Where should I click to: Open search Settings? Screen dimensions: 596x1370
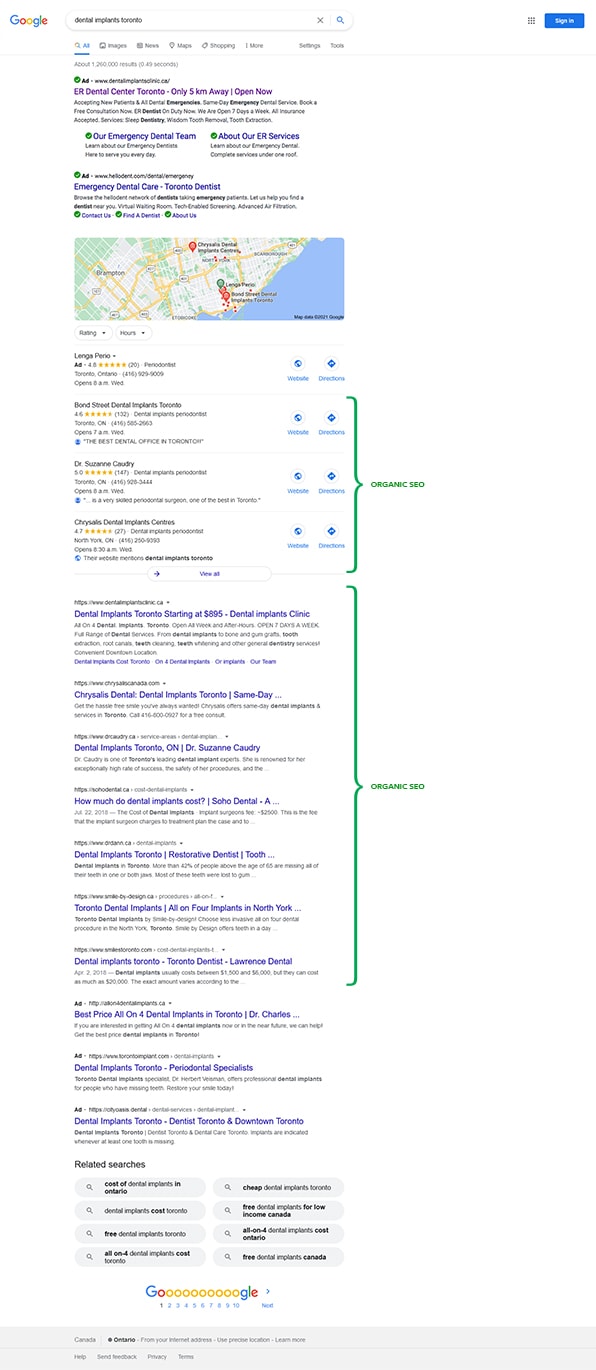point(310,46)
